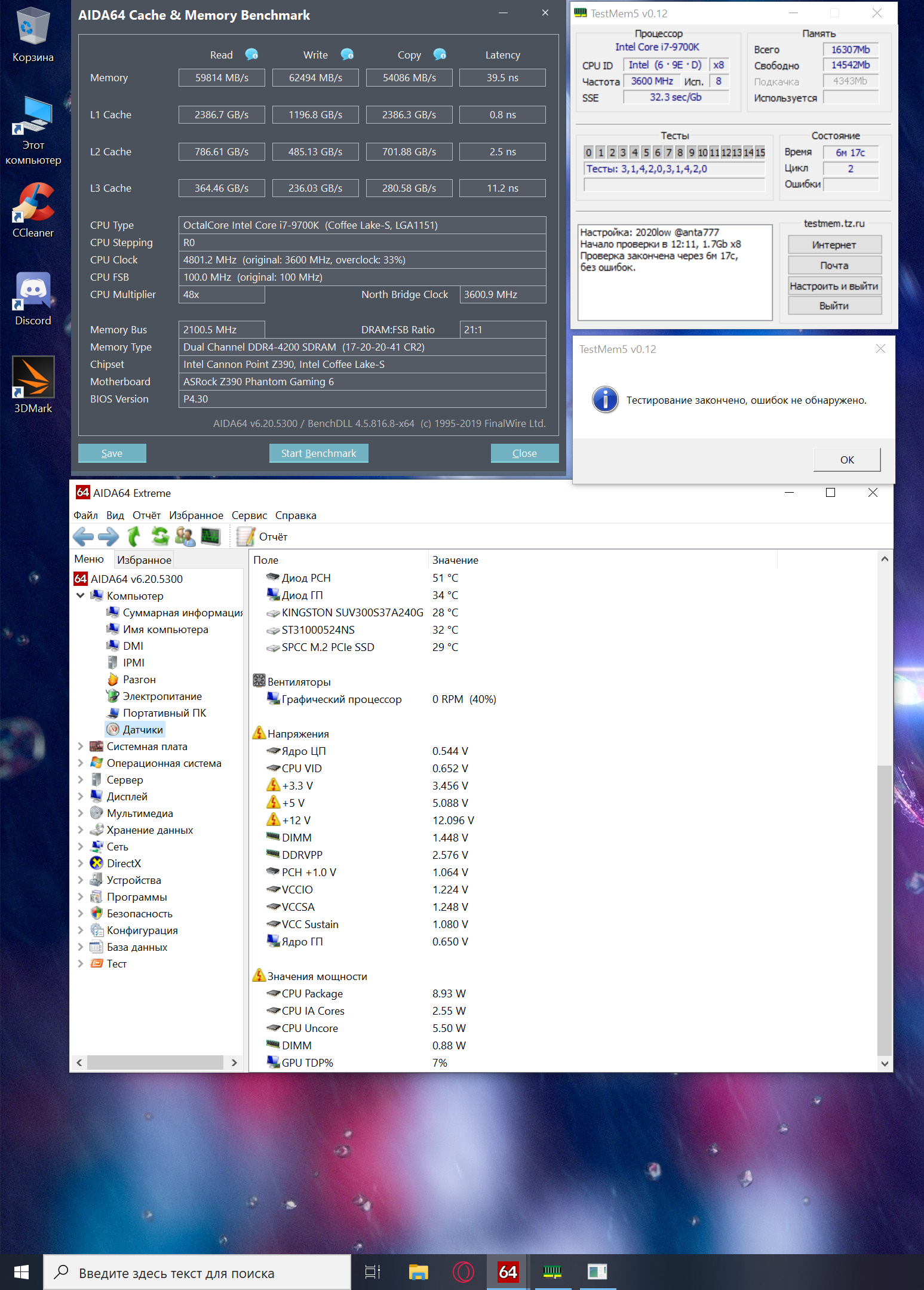Click the last taskbar app icon after TestMem5
Screen dimensions: 924x1290
pos(597,1273)
